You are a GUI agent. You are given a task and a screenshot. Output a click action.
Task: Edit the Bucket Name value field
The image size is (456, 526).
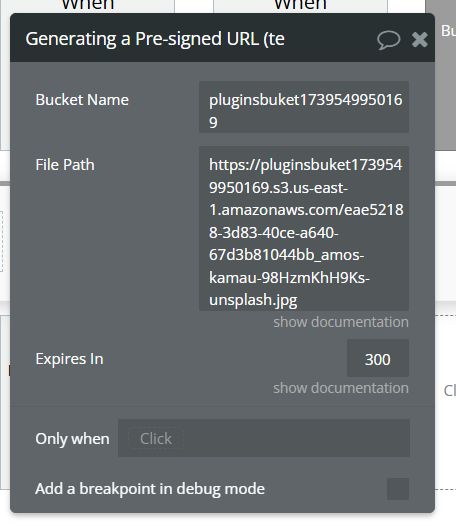(304, 107)
